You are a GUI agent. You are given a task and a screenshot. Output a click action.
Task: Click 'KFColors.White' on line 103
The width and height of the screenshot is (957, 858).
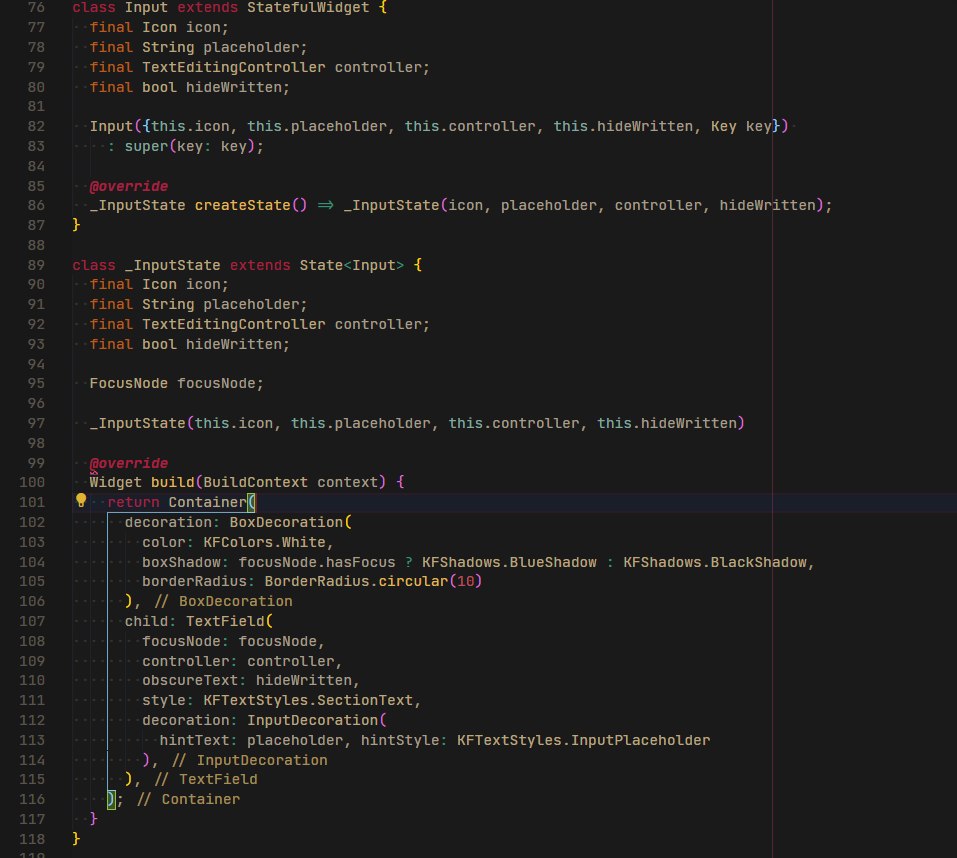pyautogui.click(x=264, y=542)
